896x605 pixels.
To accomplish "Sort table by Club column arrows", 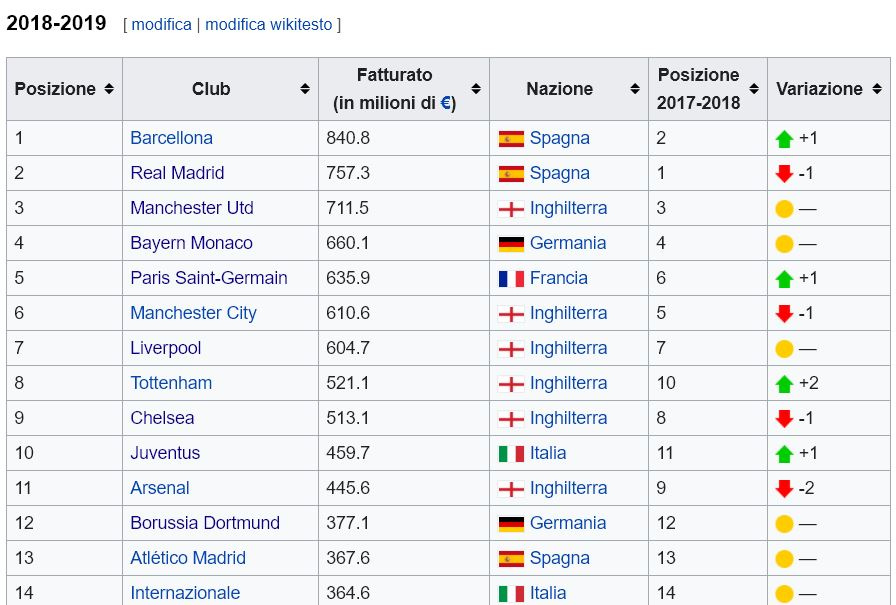I will (305, 89).
